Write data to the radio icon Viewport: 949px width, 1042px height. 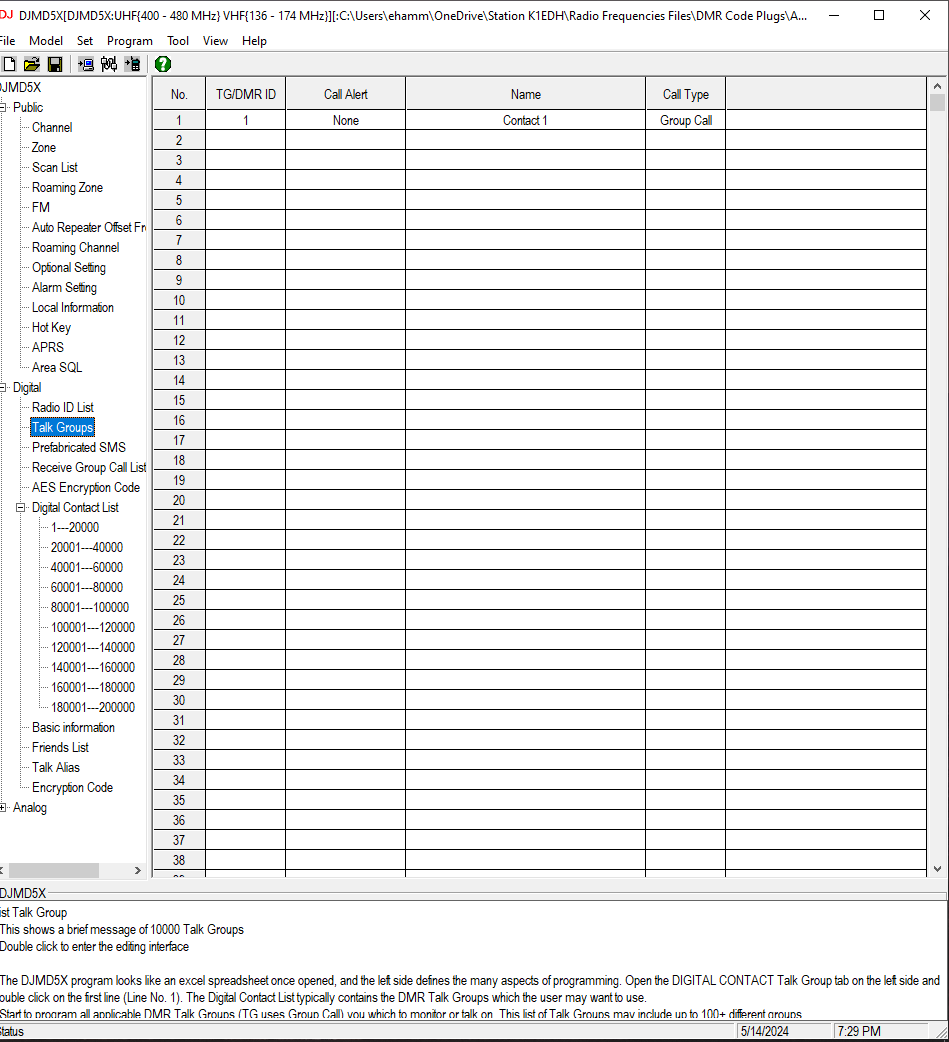[132, 64]
